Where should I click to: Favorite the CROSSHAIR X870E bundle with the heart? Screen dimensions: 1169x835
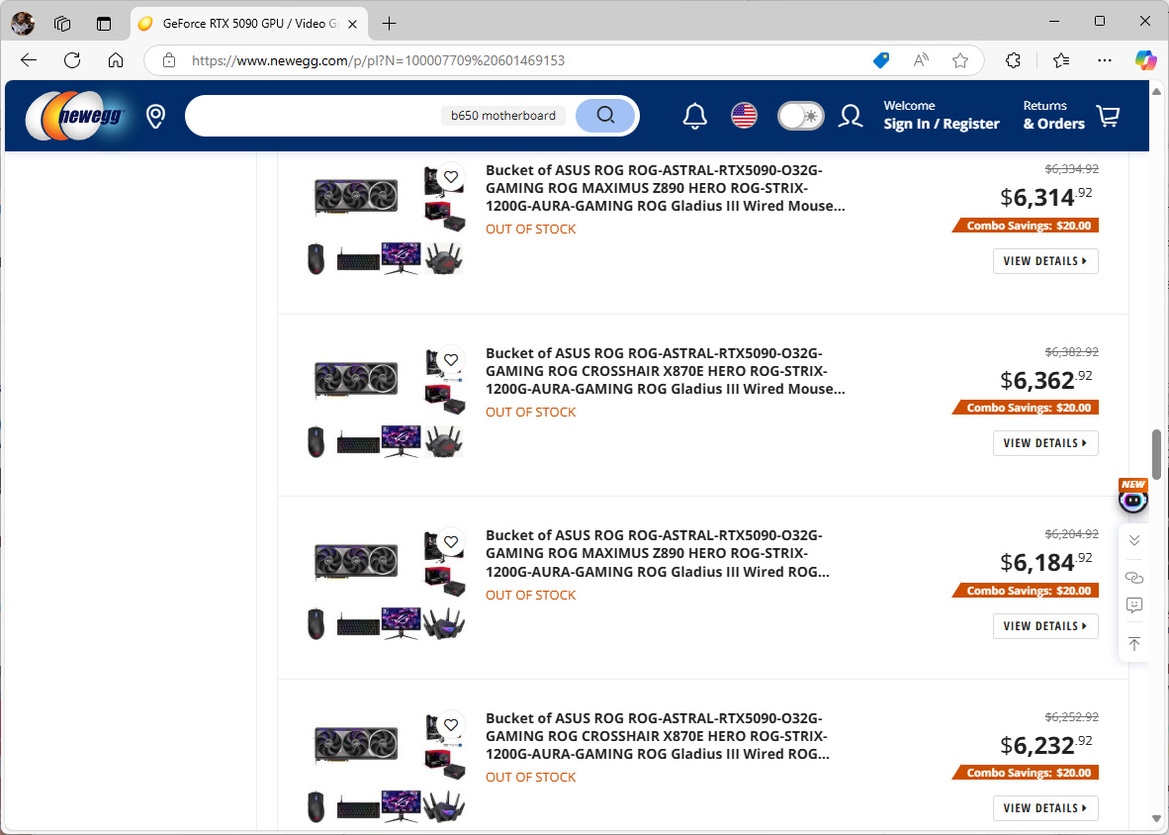pyautogui.click(x=450, y=360)
